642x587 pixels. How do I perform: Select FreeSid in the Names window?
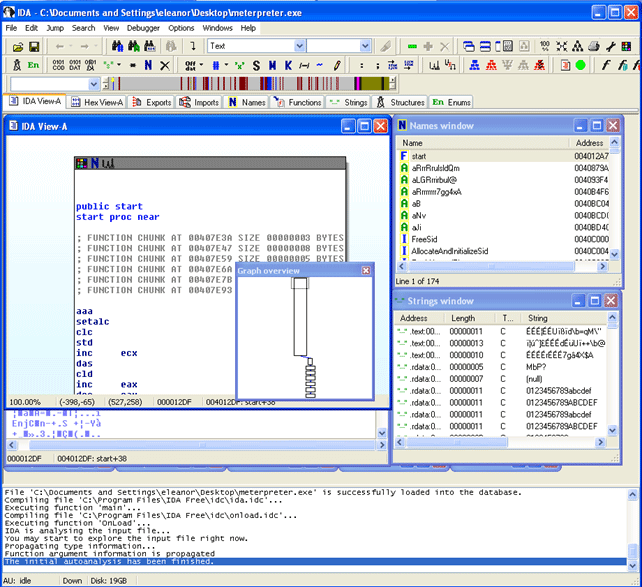(x=424, y=239)
